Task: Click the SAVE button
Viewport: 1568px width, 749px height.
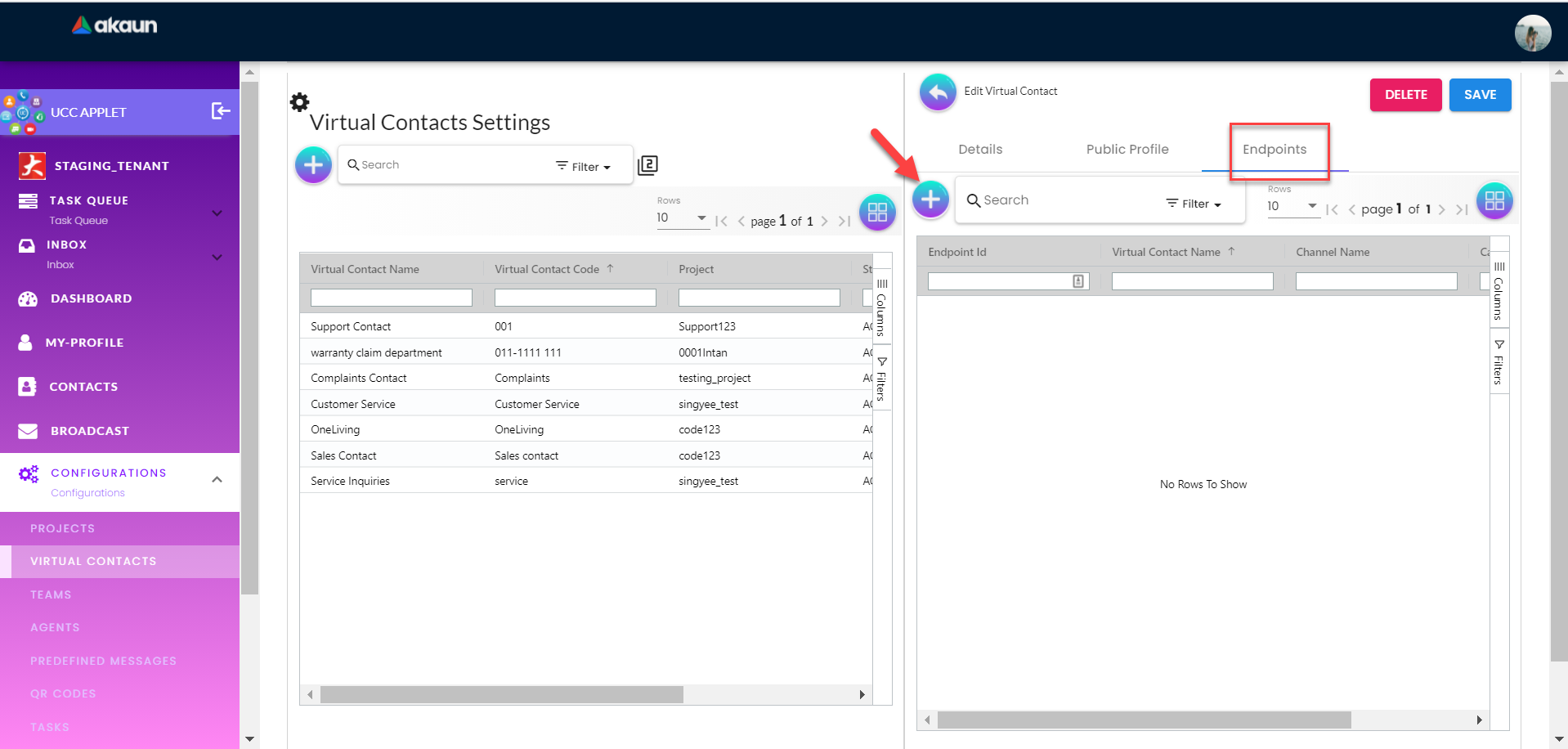Action: [1480, 95]
